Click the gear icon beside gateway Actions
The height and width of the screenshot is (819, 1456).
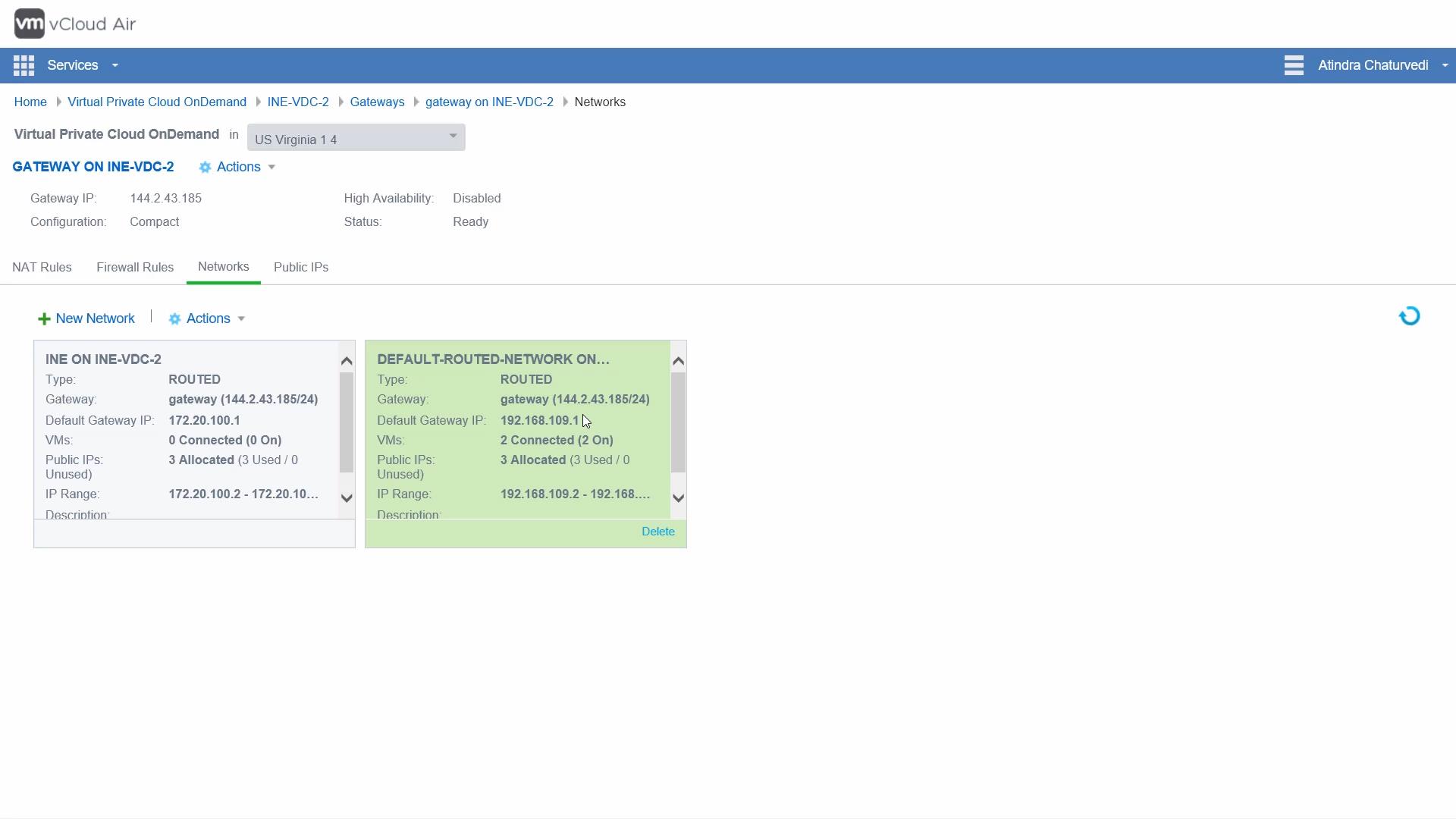coord(205,168)
